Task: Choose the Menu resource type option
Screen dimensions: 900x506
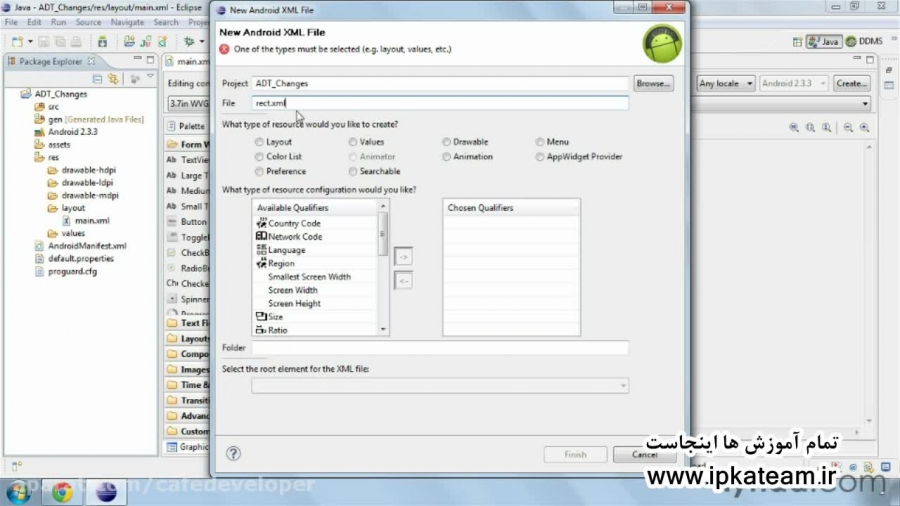Action: point(540,142)
